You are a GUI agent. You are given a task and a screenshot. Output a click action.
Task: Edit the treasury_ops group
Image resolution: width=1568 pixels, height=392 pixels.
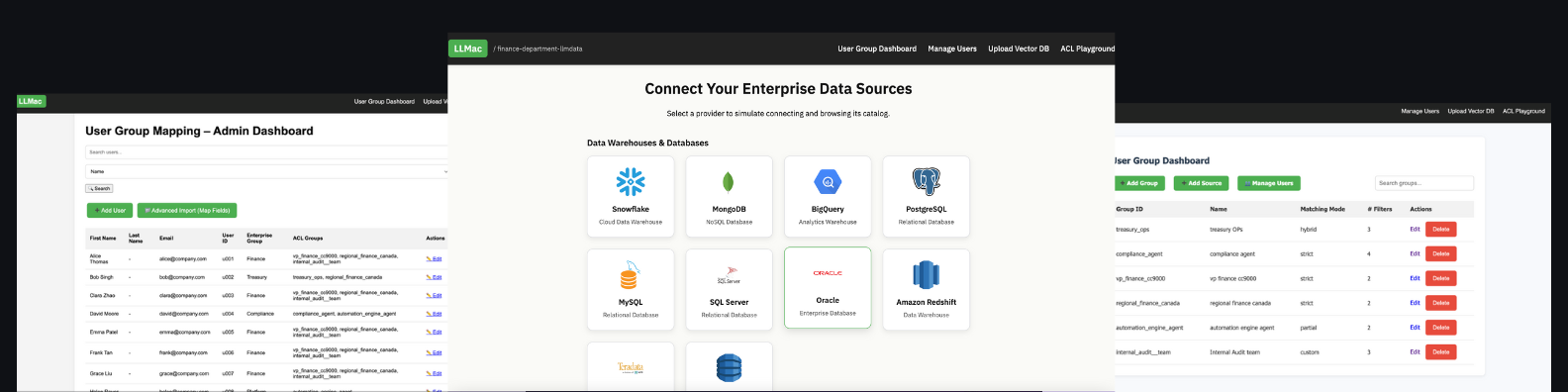click(1415, 229)
